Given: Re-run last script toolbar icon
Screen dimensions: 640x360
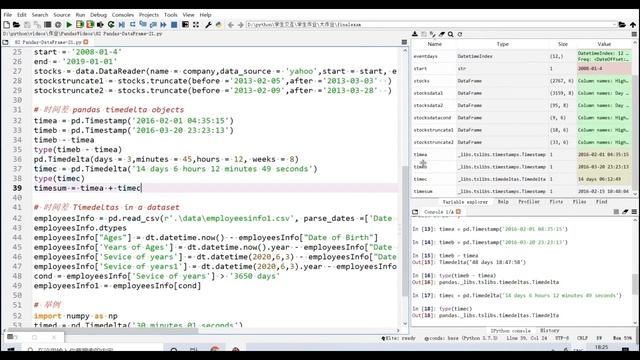Looking at the screenshot, I should [x=111, y=25].
